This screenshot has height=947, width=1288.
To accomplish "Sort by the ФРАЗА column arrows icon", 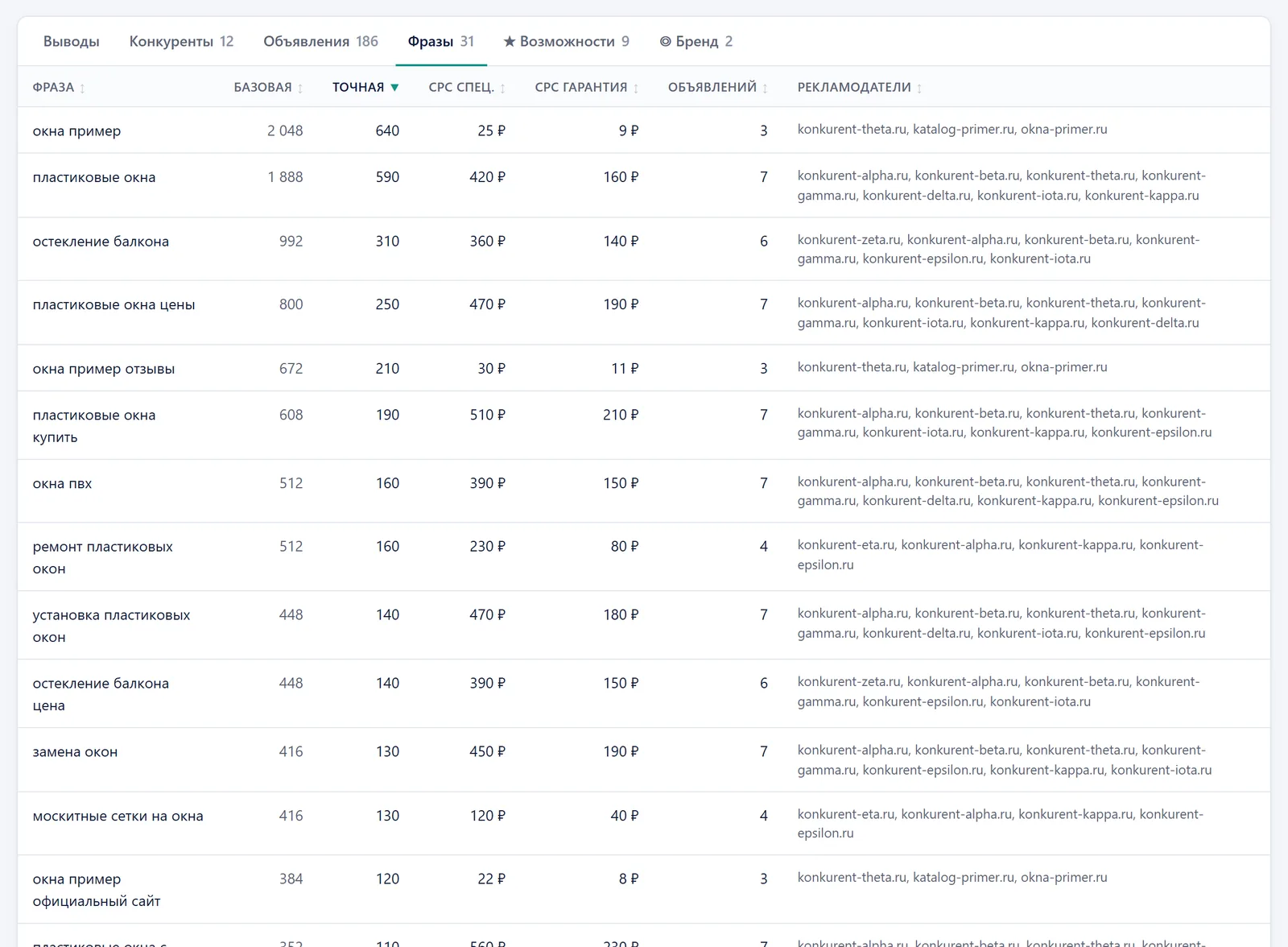I will [x=82, y=88].
